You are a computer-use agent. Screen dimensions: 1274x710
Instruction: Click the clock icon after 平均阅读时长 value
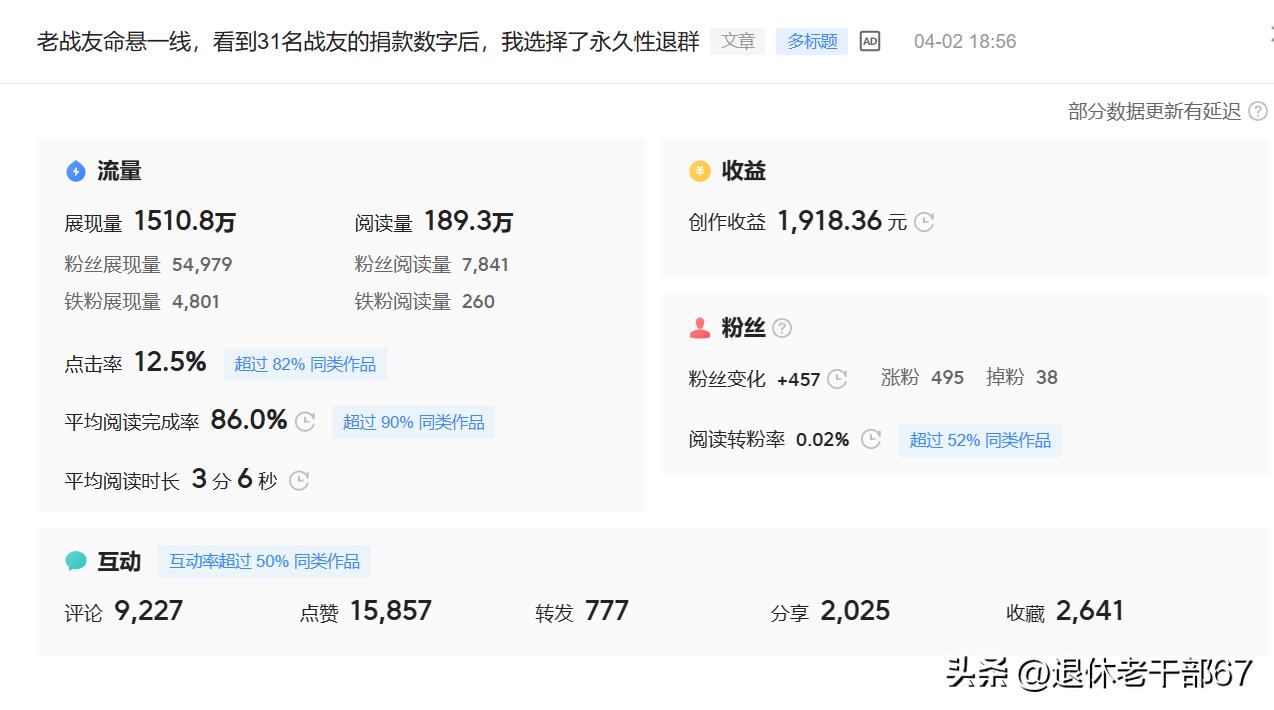pos(297,481)
